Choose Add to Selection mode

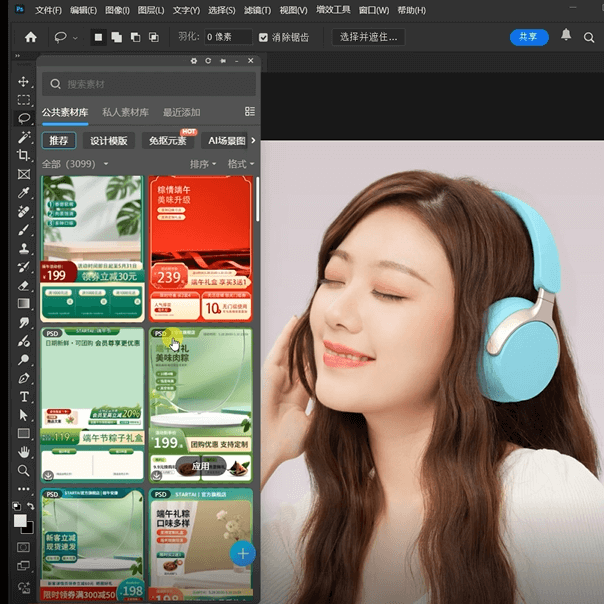click(x=117, y=37)
